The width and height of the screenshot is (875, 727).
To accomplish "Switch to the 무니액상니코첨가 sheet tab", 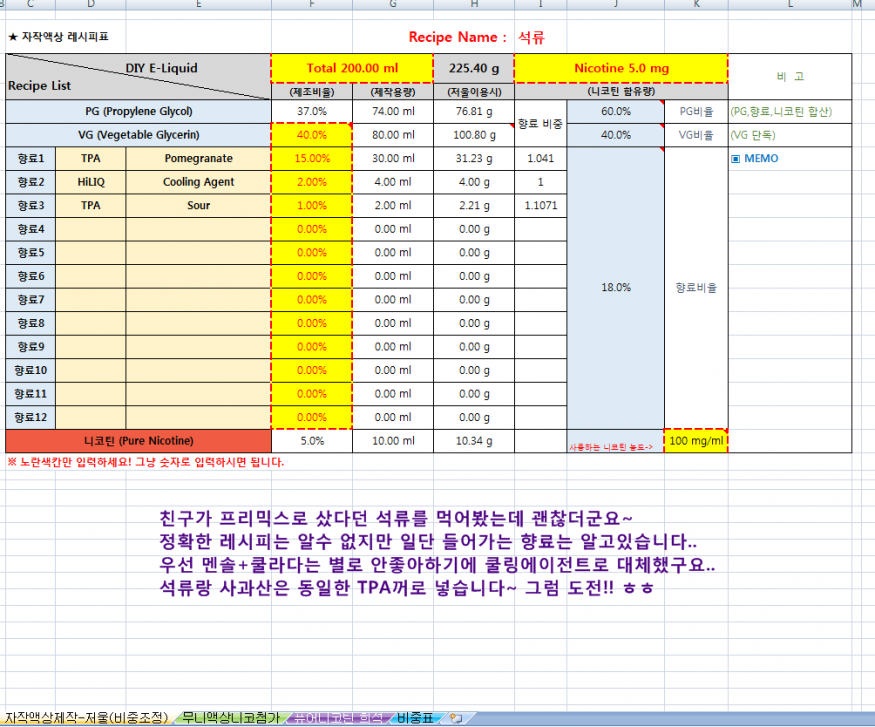I will (228, 717).
